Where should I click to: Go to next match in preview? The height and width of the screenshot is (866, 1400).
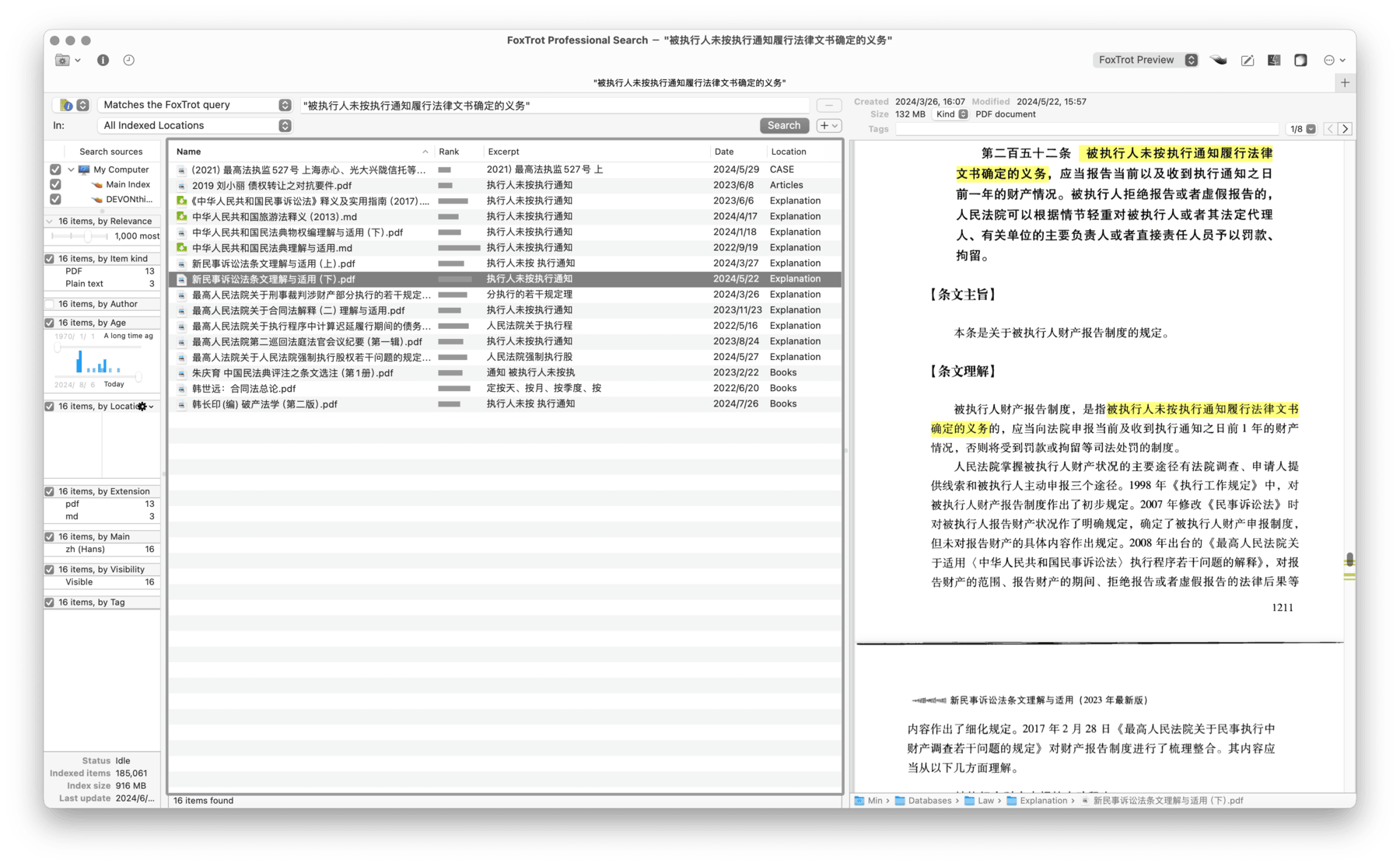[1346, 129]
